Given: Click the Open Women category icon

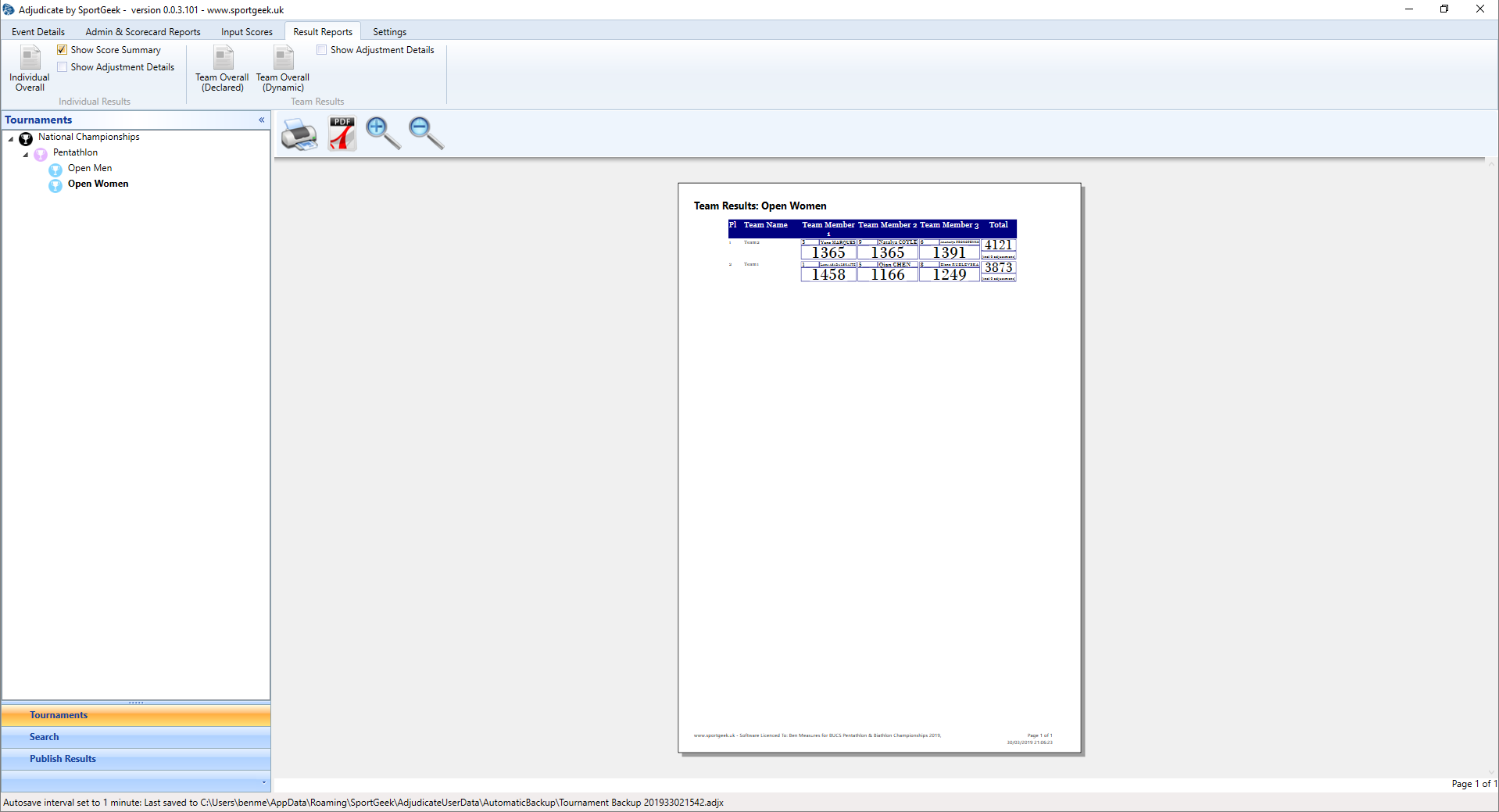Looking at the screenshot, I should [x=55, y=185].
